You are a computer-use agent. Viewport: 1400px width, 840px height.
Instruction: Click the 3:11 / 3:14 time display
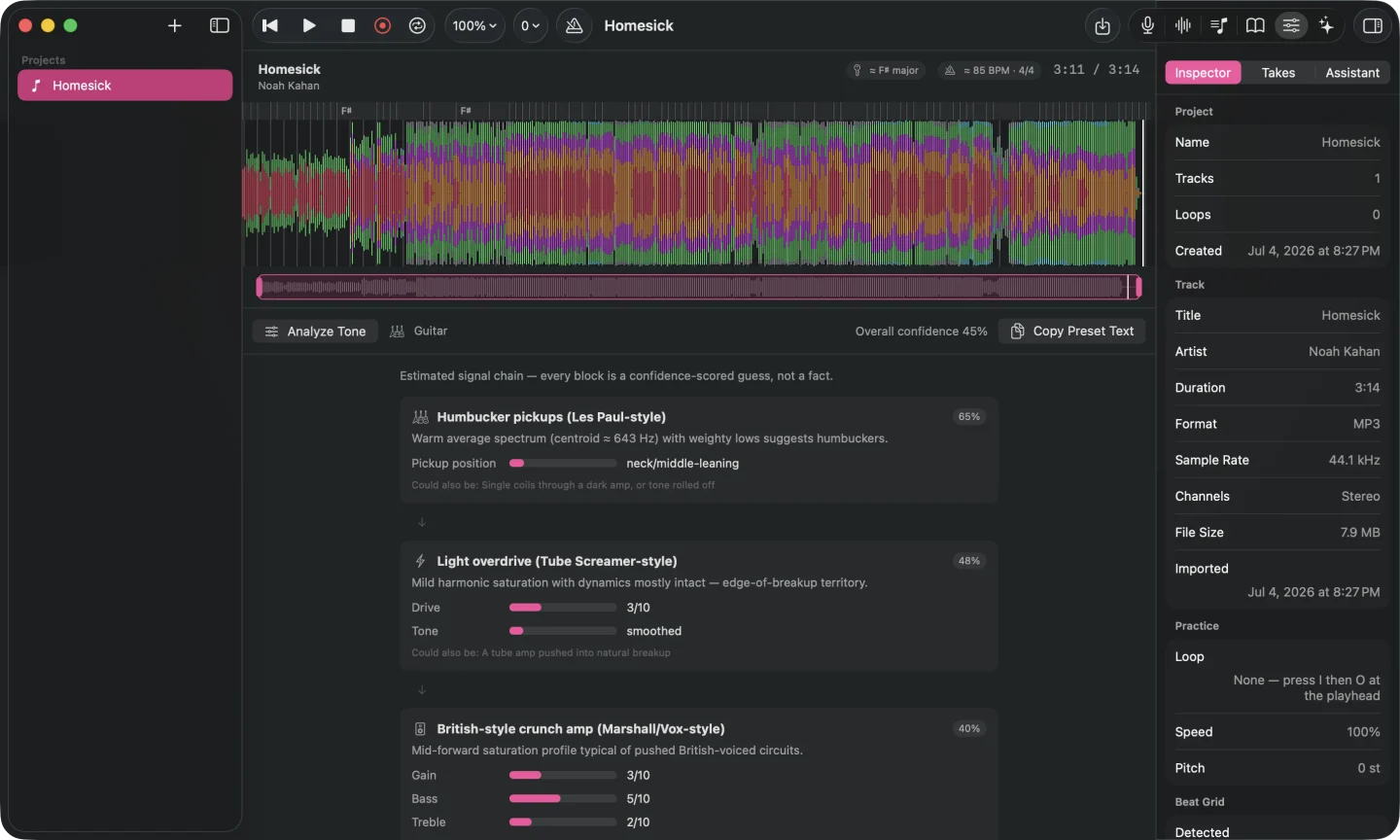click(x=1097, y=70)
